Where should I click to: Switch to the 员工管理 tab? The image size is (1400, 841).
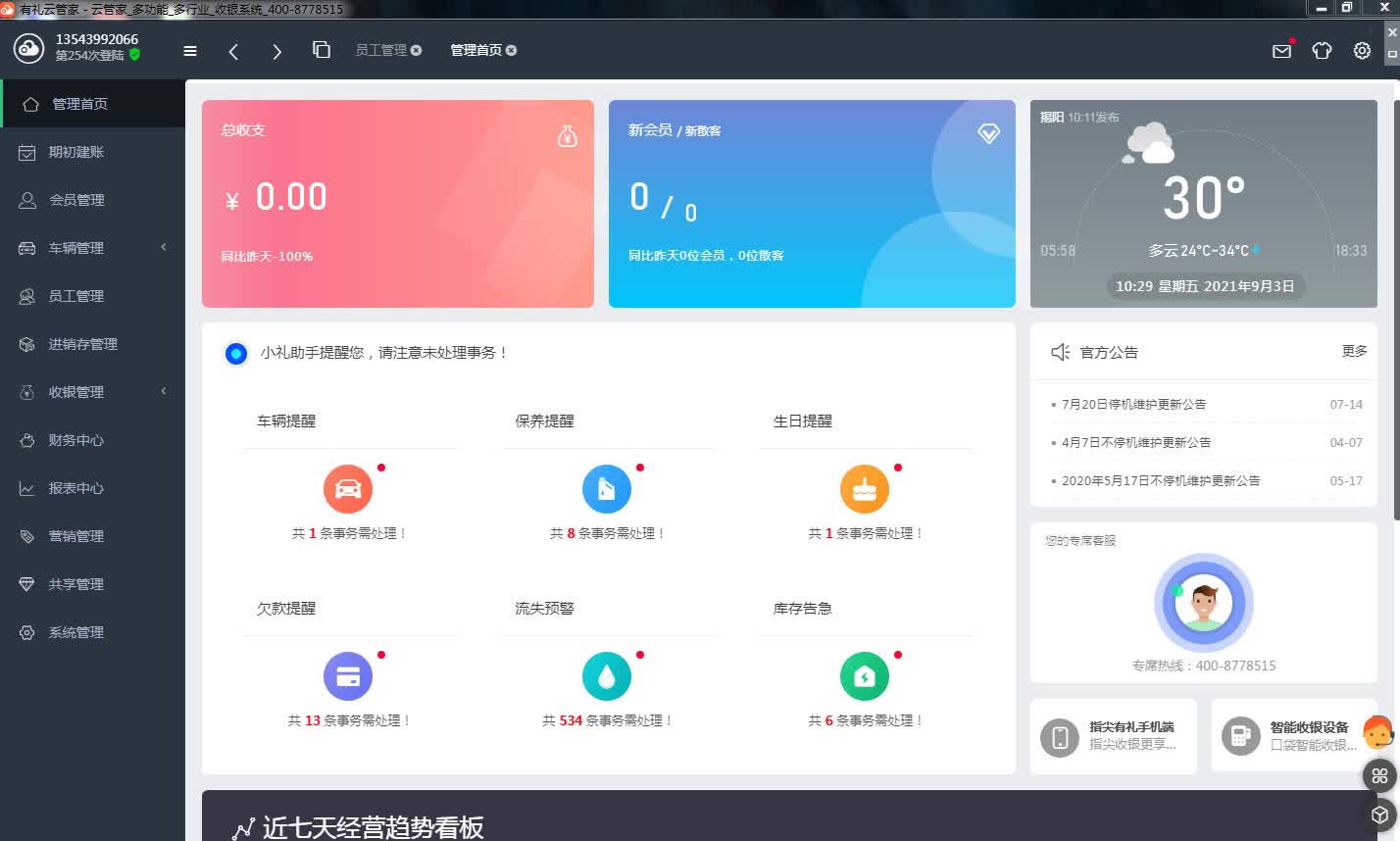pos(380,50)
